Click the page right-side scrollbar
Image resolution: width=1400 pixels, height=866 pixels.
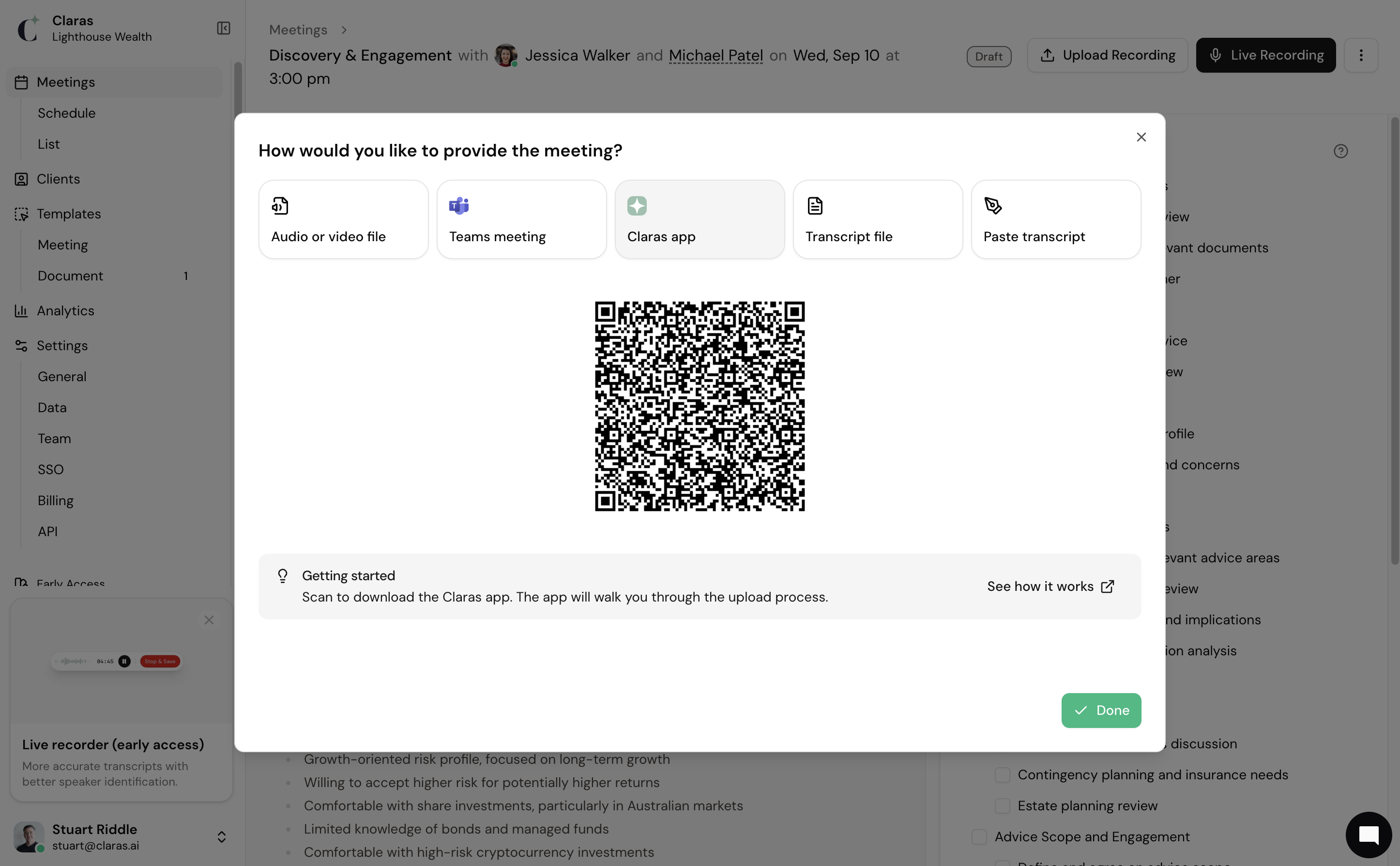click(x=1395, y=340)
